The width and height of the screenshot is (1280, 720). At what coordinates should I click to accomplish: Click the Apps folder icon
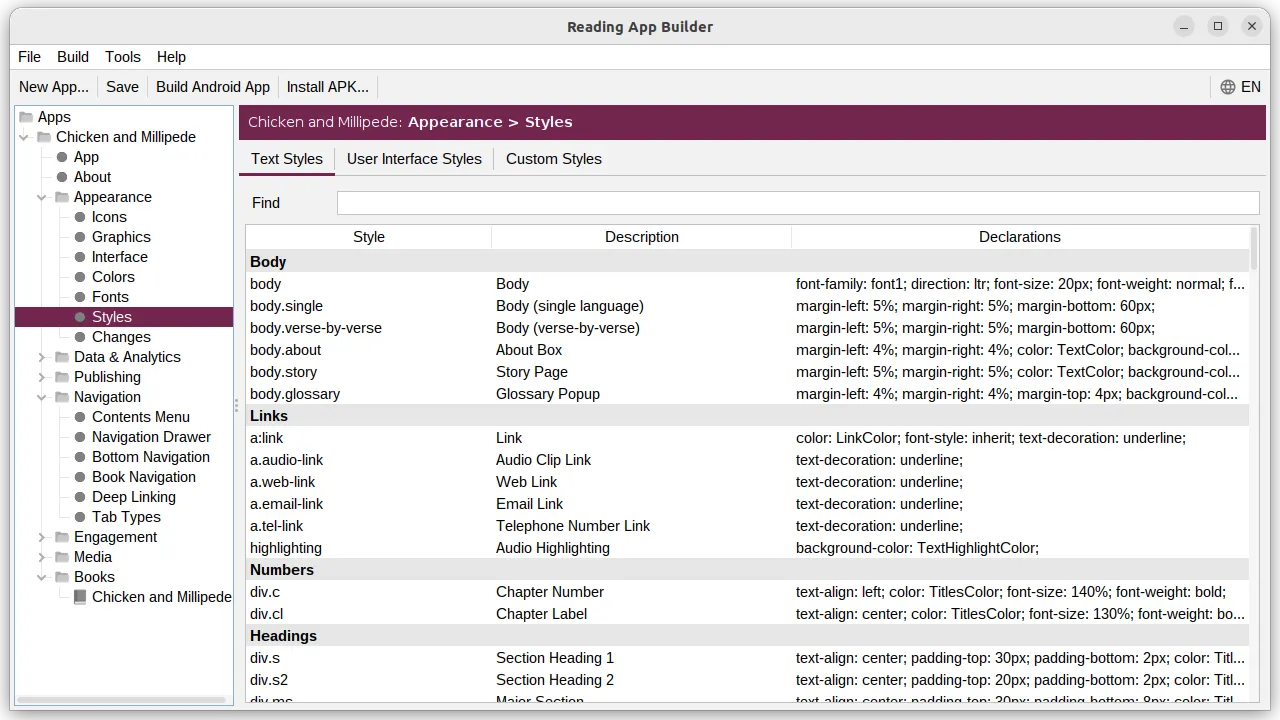[26, 117]
